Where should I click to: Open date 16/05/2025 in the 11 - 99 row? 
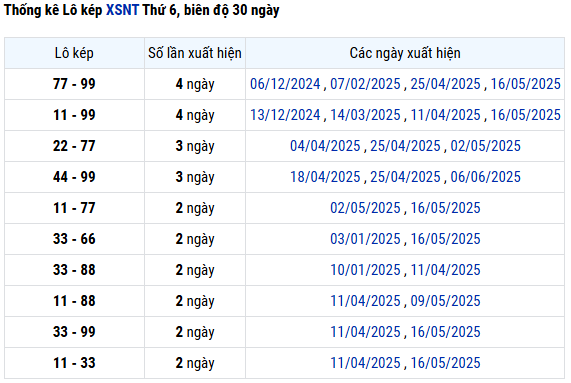tap(525, 115)
